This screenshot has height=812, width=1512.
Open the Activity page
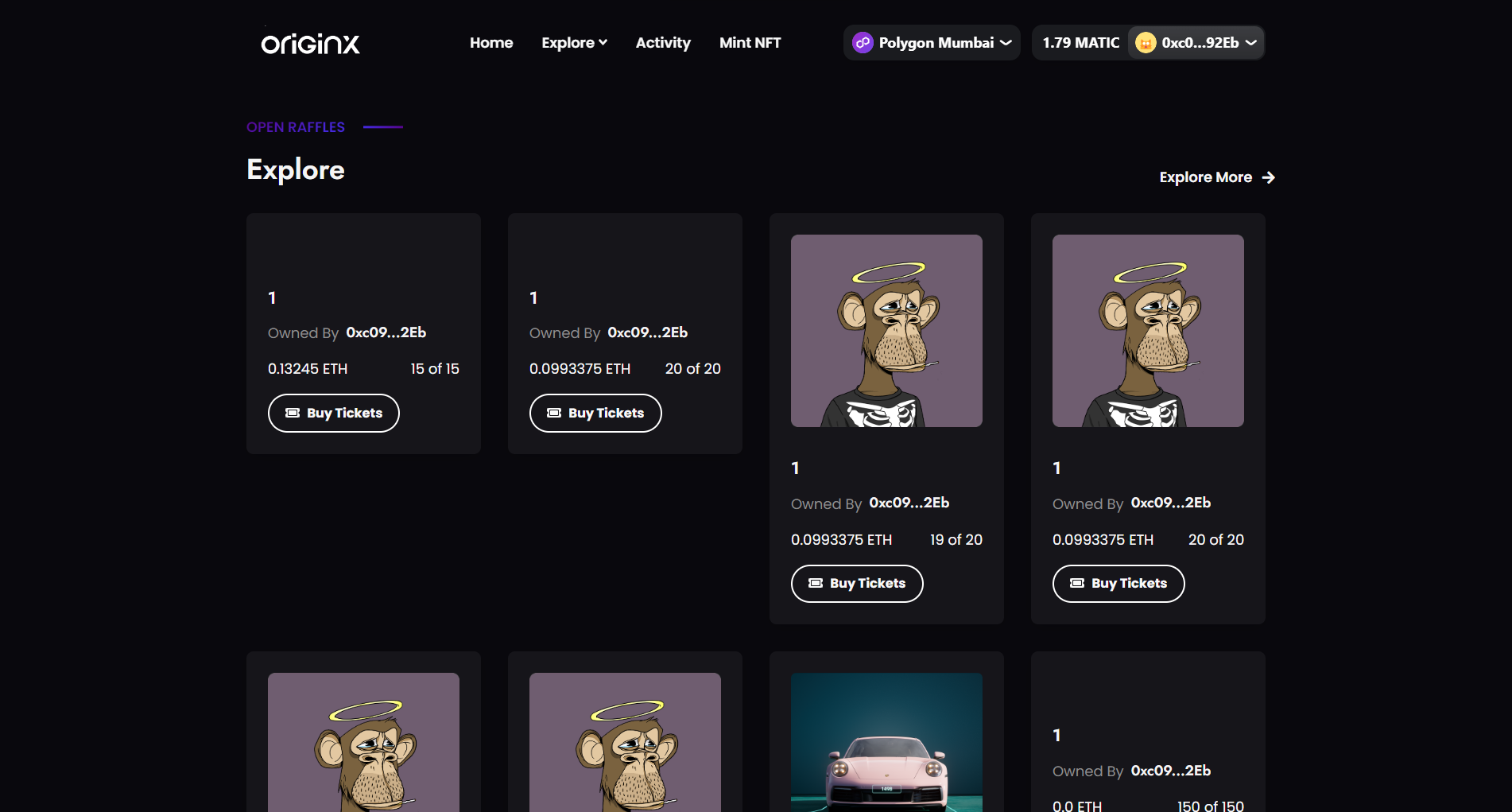coord(663,43)
